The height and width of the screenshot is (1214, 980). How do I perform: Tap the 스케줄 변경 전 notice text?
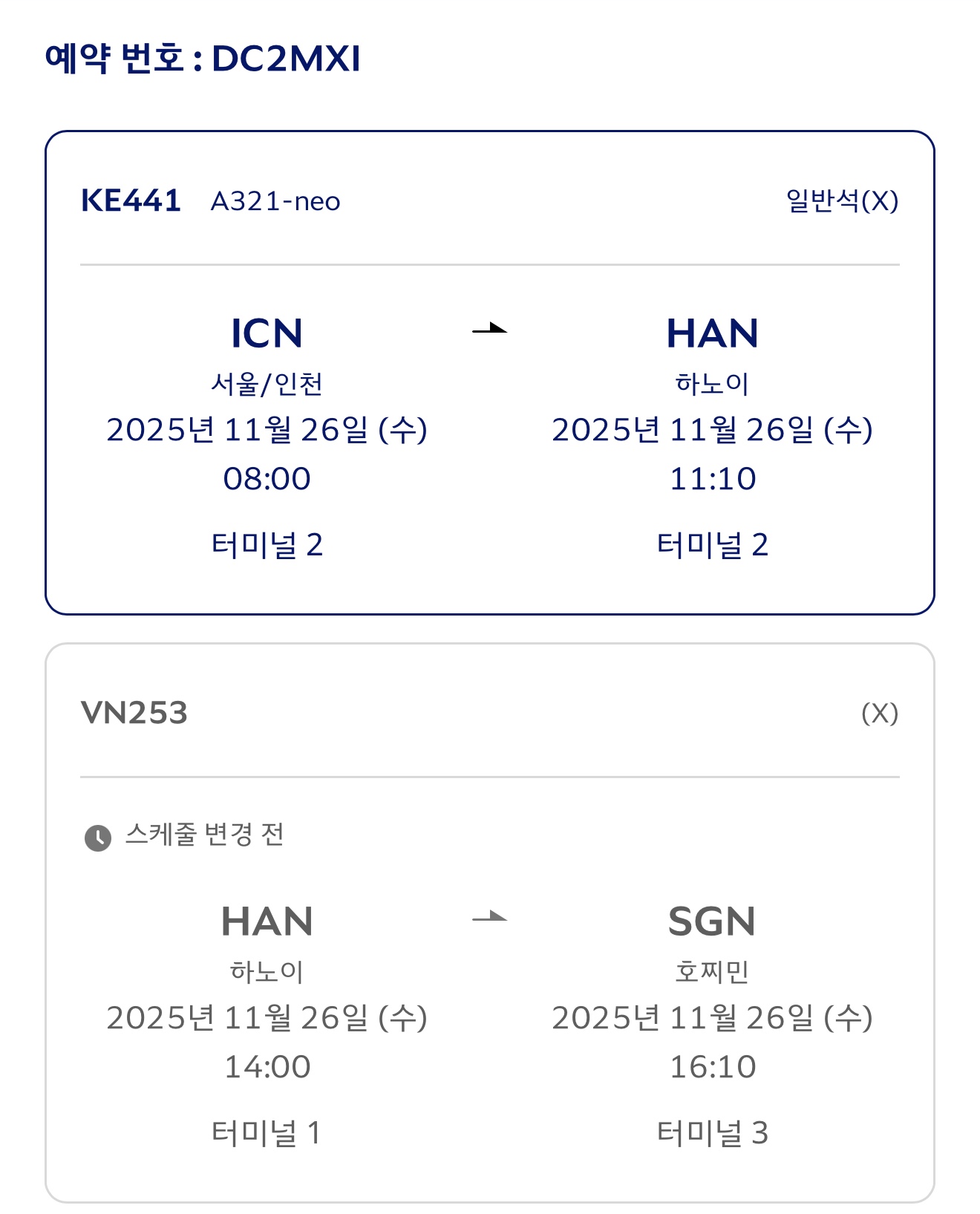[x=204, y=835]
